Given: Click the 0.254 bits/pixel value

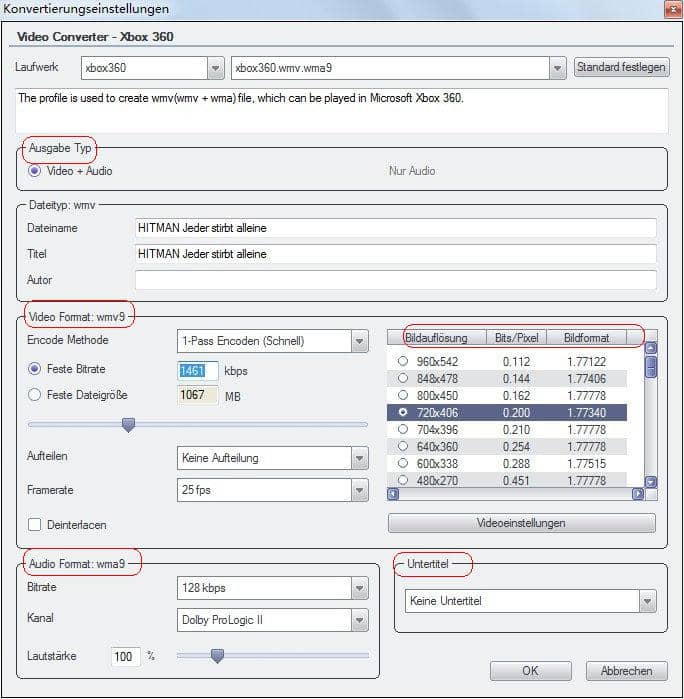Looking at the screenshot, I should coord(516,446).
